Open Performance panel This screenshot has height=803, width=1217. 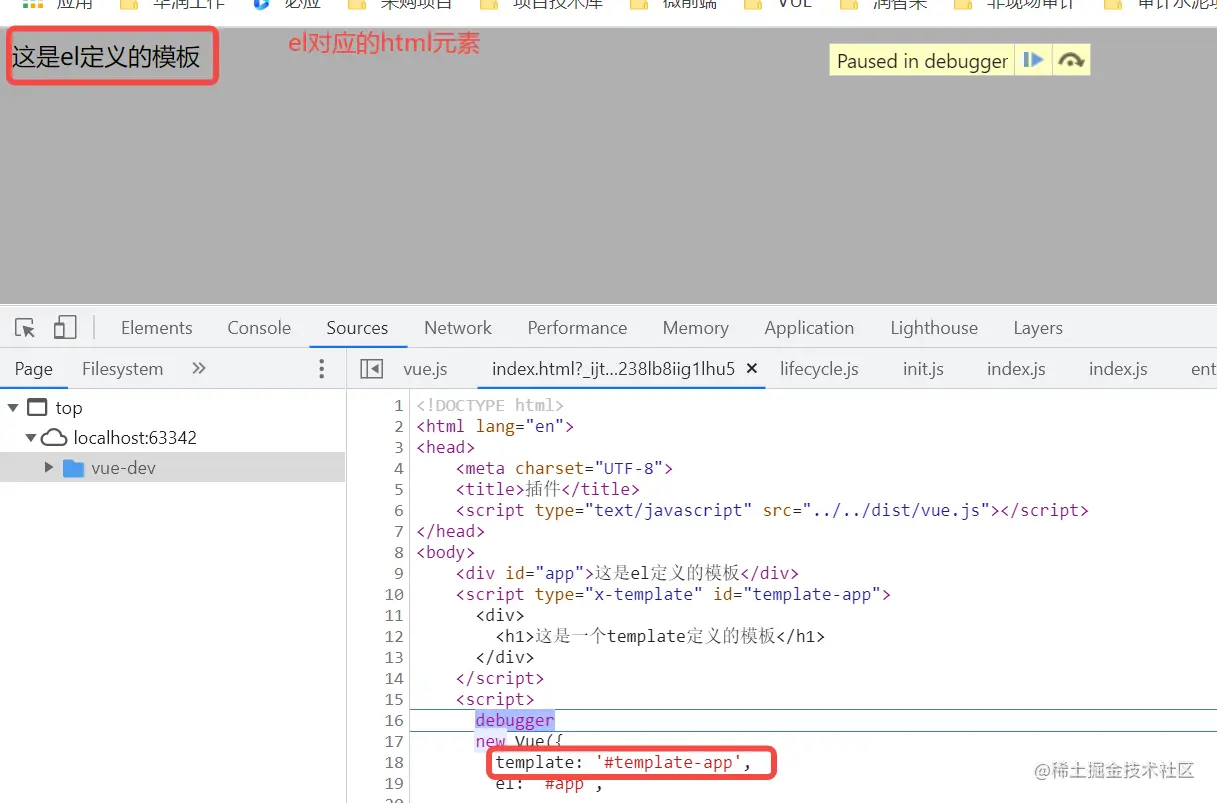click(x=577, y=328)
